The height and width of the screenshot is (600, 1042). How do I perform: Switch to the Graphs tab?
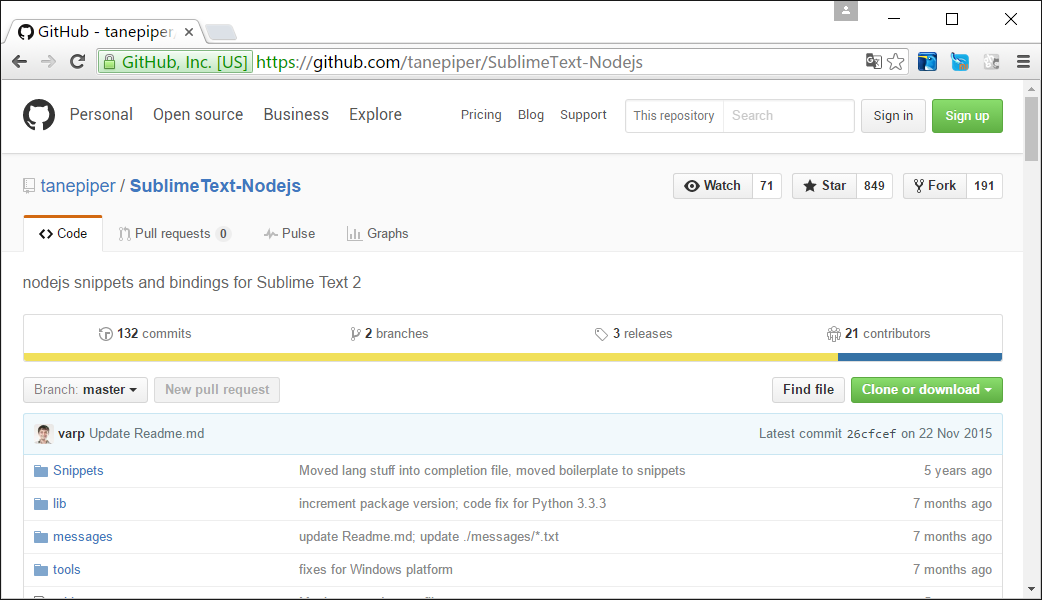point(377,234)
